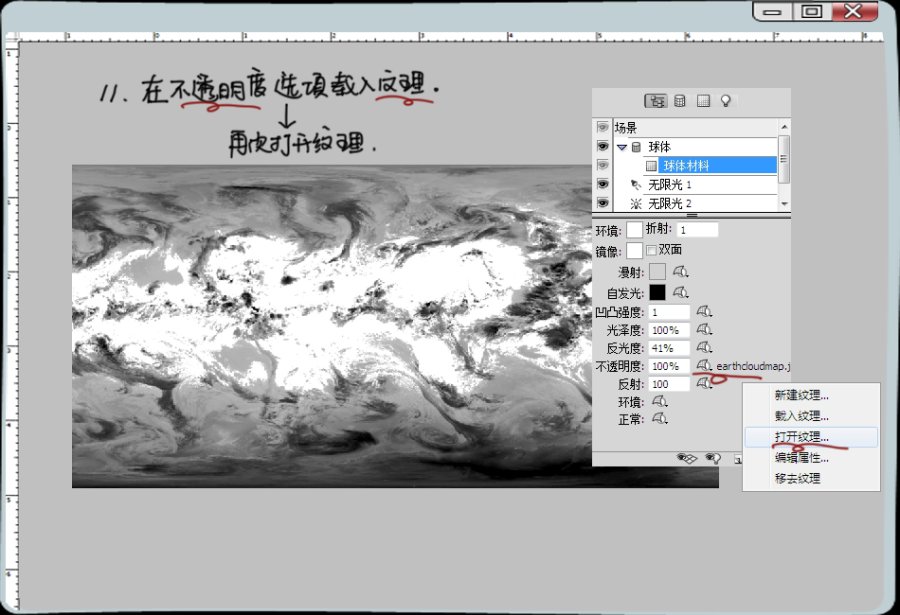The height and width of the screenshot is (615, 900).
Task: Open upper 环境 color swatch
Action: point(634,230)
